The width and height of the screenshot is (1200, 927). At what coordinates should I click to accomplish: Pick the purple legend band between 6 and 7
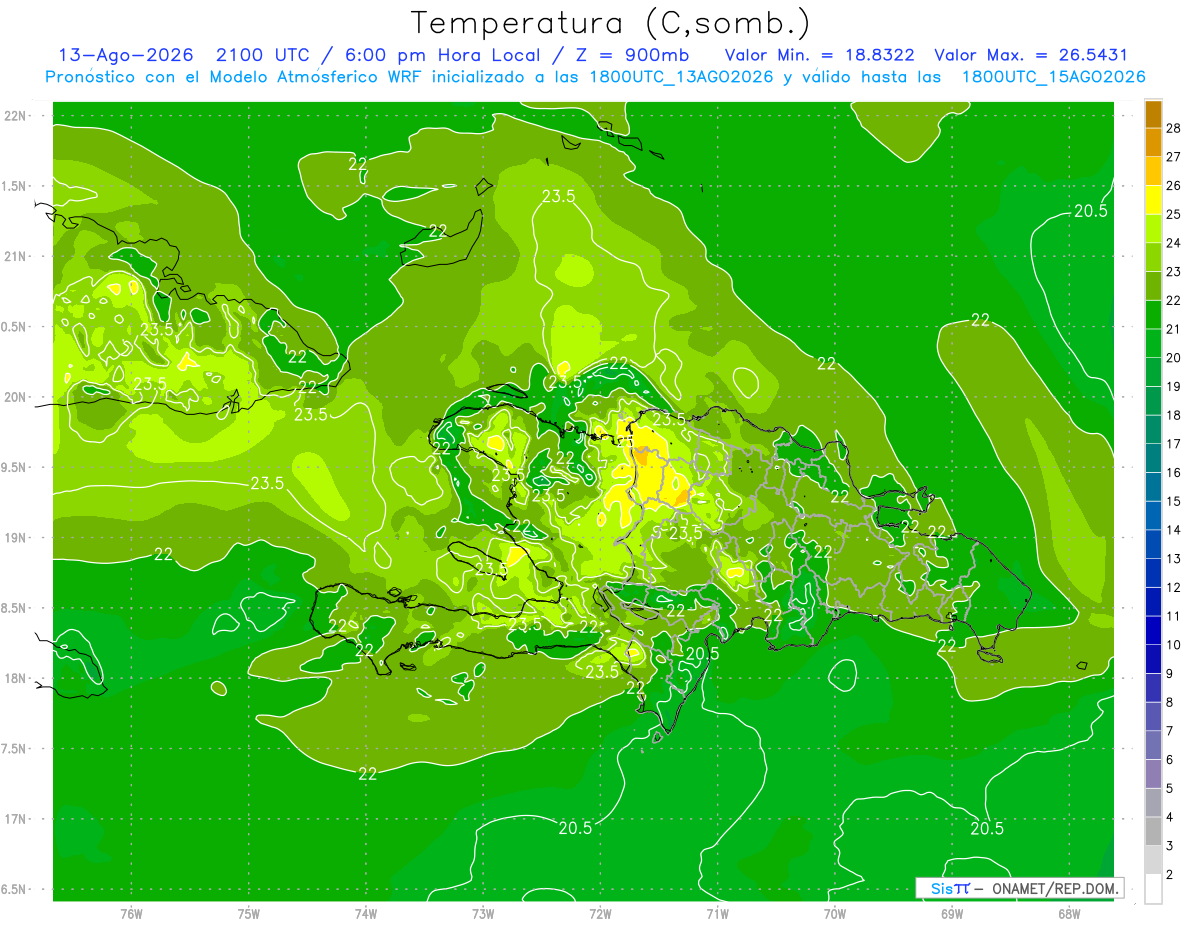(1153, 746)
